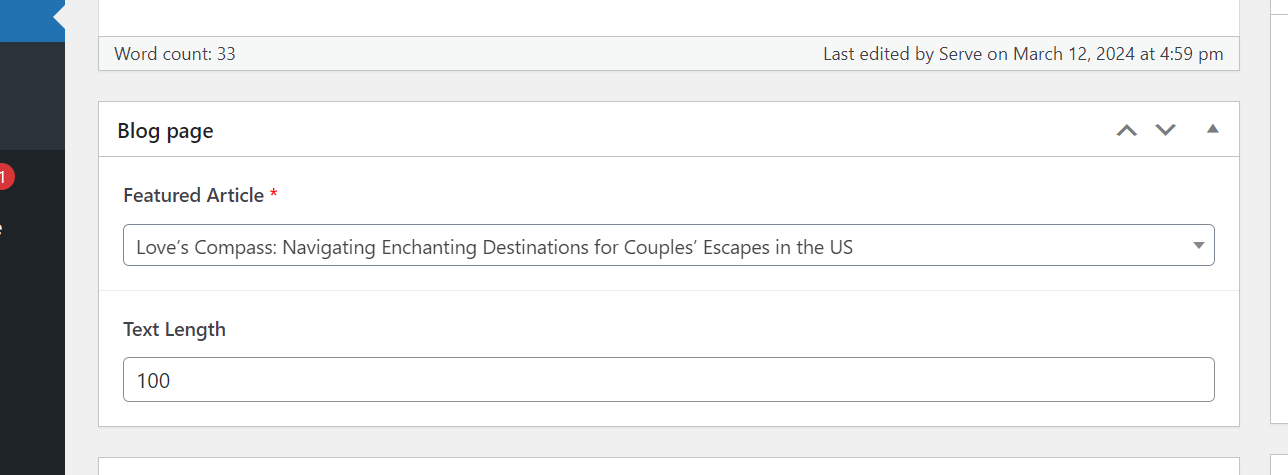Move the Blog page box up
The height and width of the screenshot is (475, 1288).
click(1127, 130)
